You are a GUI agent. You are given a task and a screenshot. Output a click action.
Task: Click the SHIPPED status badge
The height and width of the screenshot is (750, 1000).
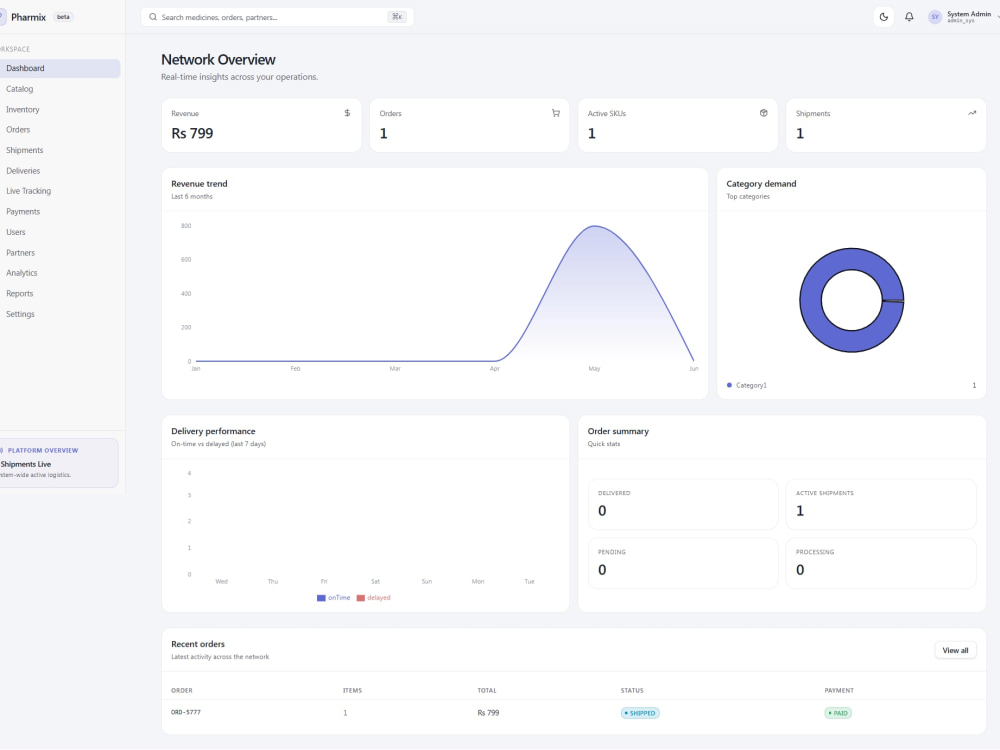640,713
